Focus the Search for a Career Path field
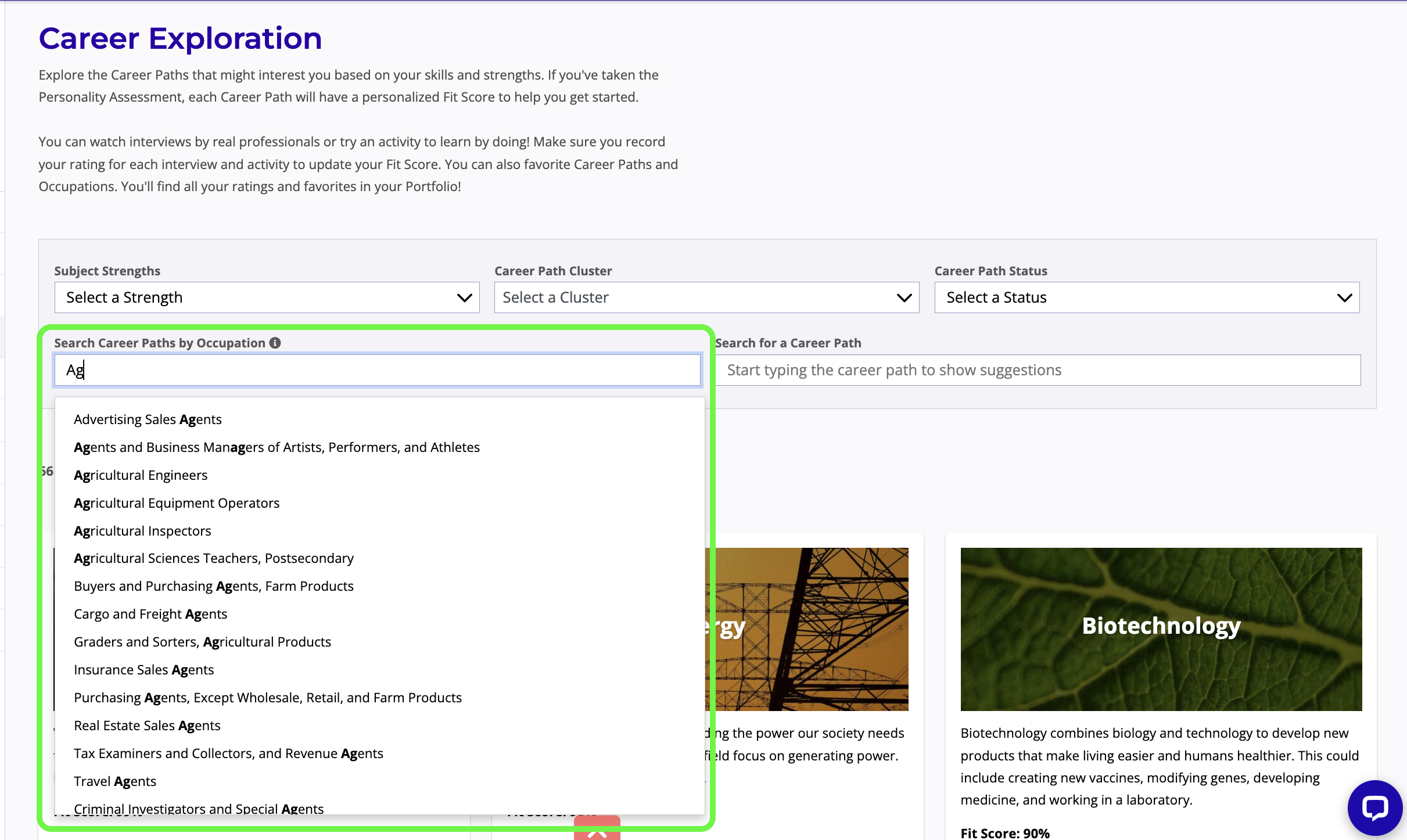 tap(1038, 370)
